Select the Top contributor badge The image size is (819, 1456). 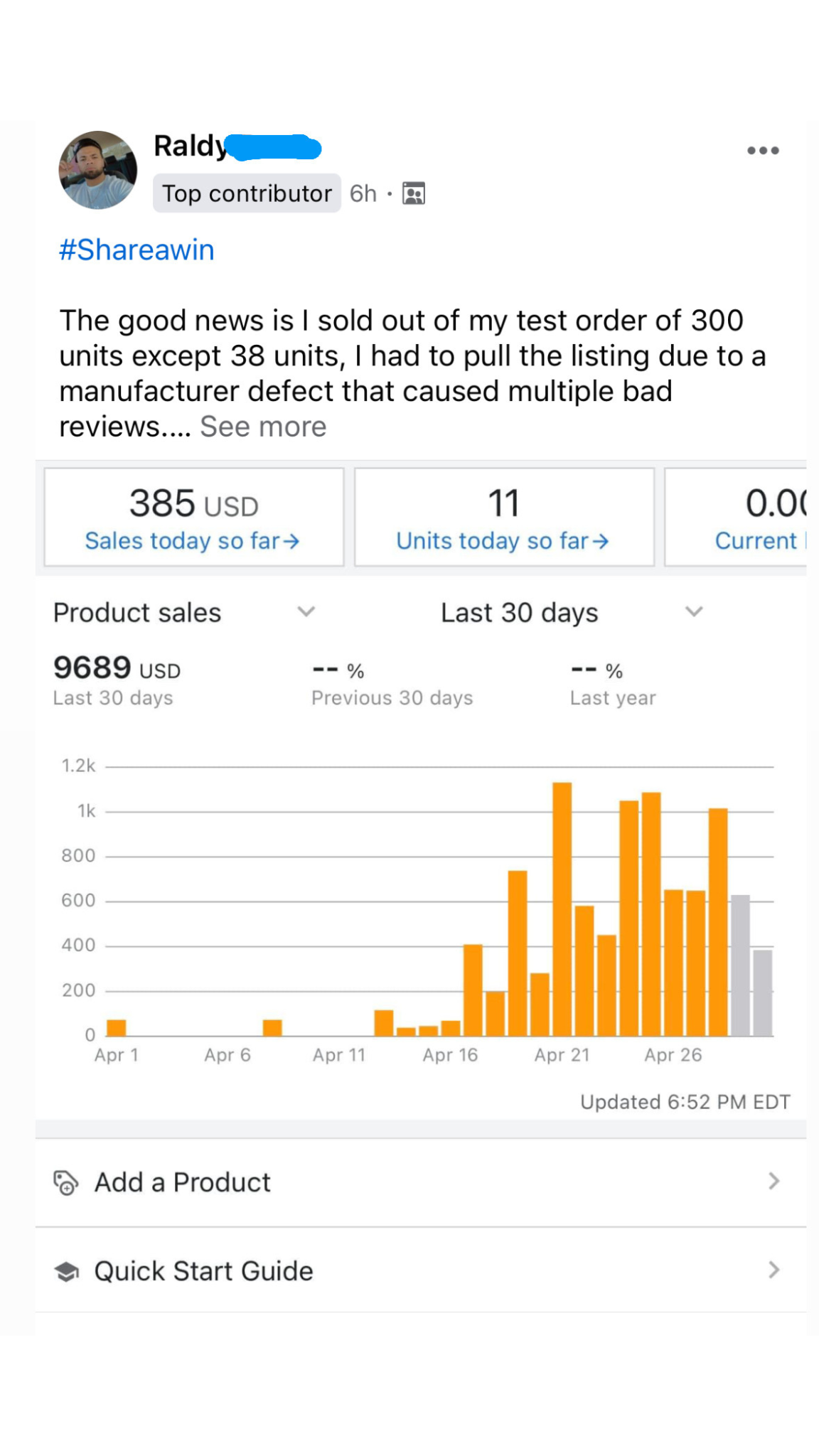(x=247, y=193)
